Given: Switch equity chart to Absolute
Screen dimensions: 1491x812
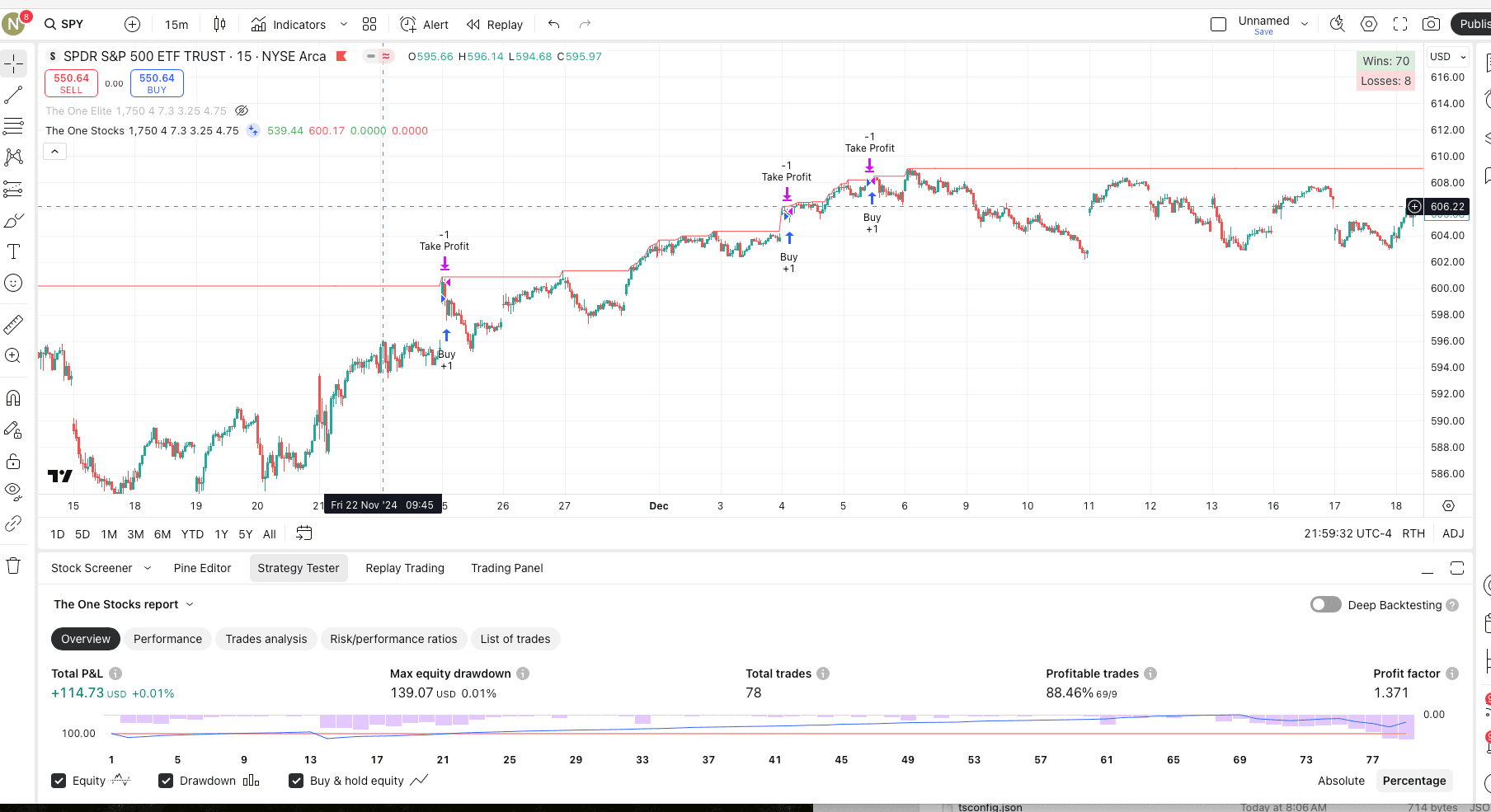Looking at the screenshot, I should pyautogui.click(x=1341, y=781).
